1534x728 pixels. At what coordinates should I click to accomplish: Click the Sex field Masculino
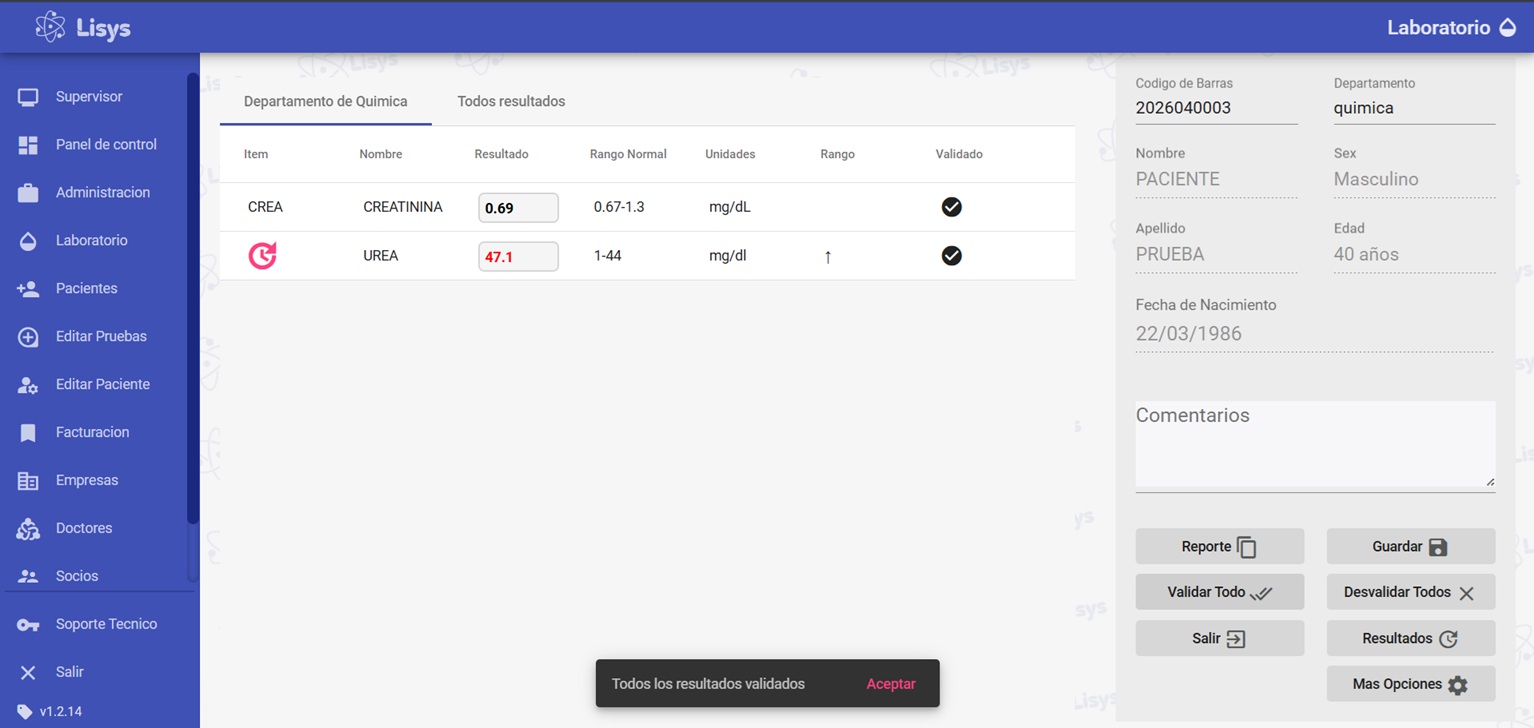(x=1414, y=180)
